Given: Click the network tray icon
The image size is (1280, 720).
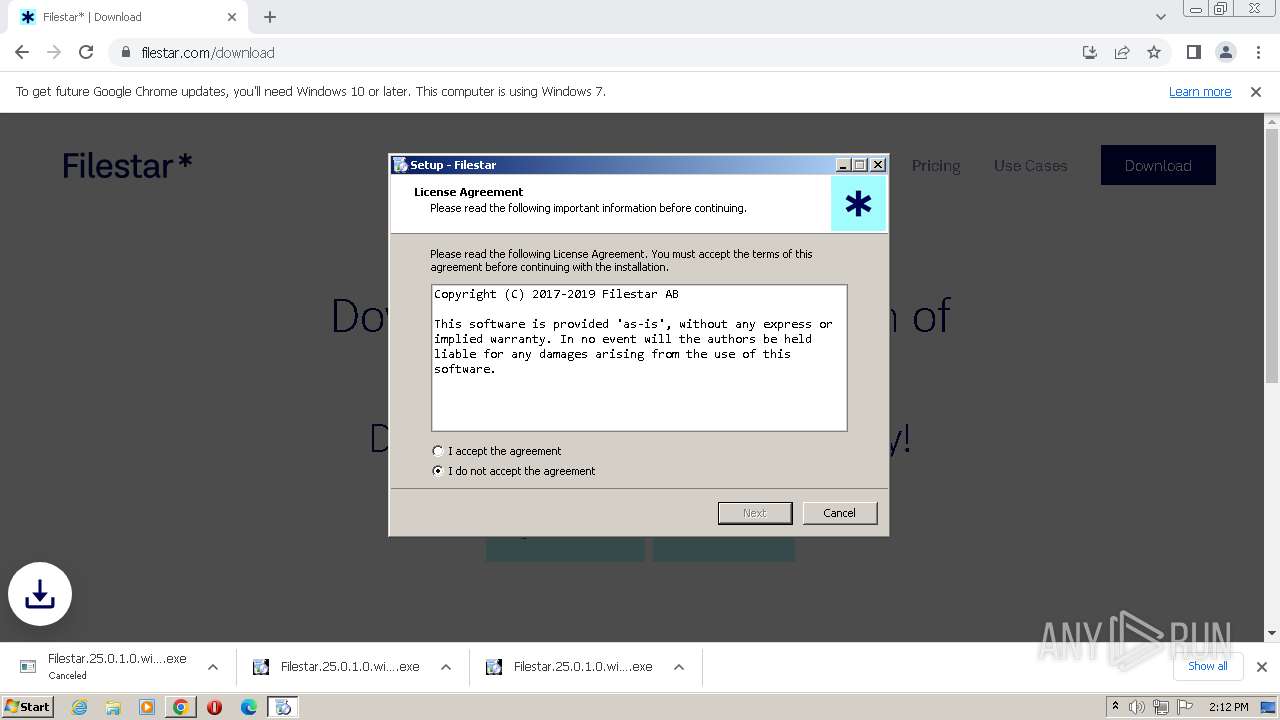Looking at the screenshot, I should click(1160, 707).
